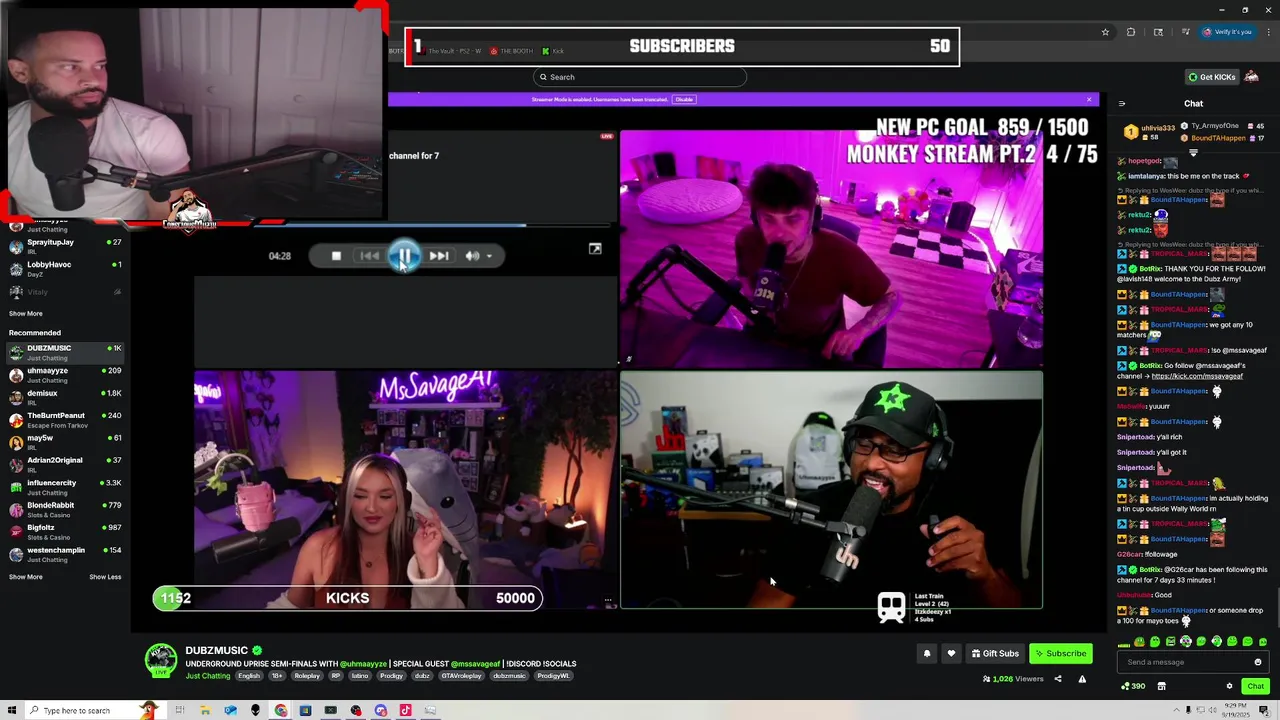
Task: Open may5w recommended channel
Action: [x=65, y=442]
